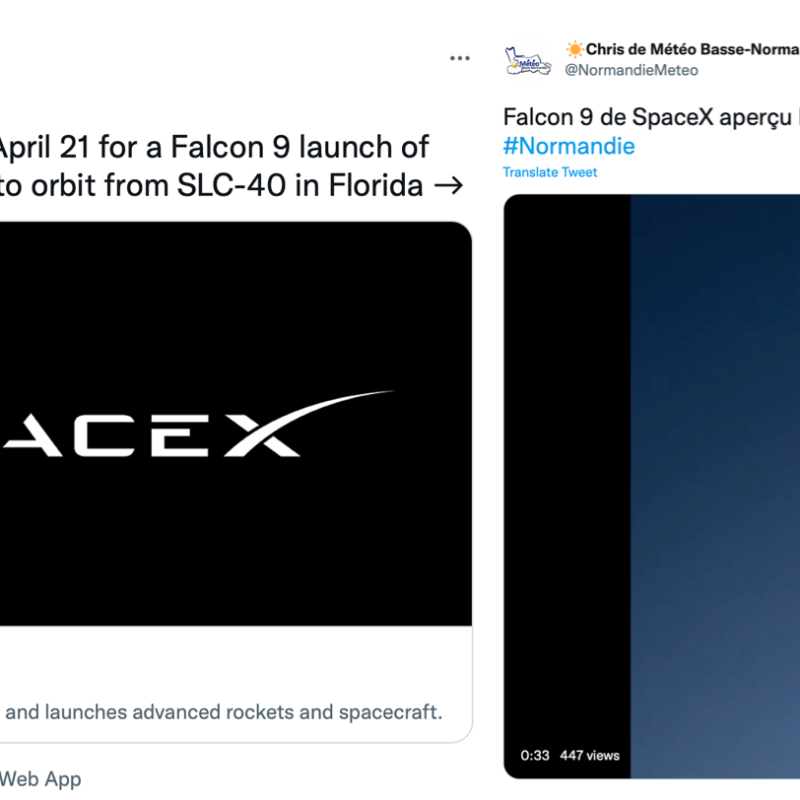This screenshot has width=800, height=800.
Task: Open the three-dot more options menu
Action: point(460,58)
